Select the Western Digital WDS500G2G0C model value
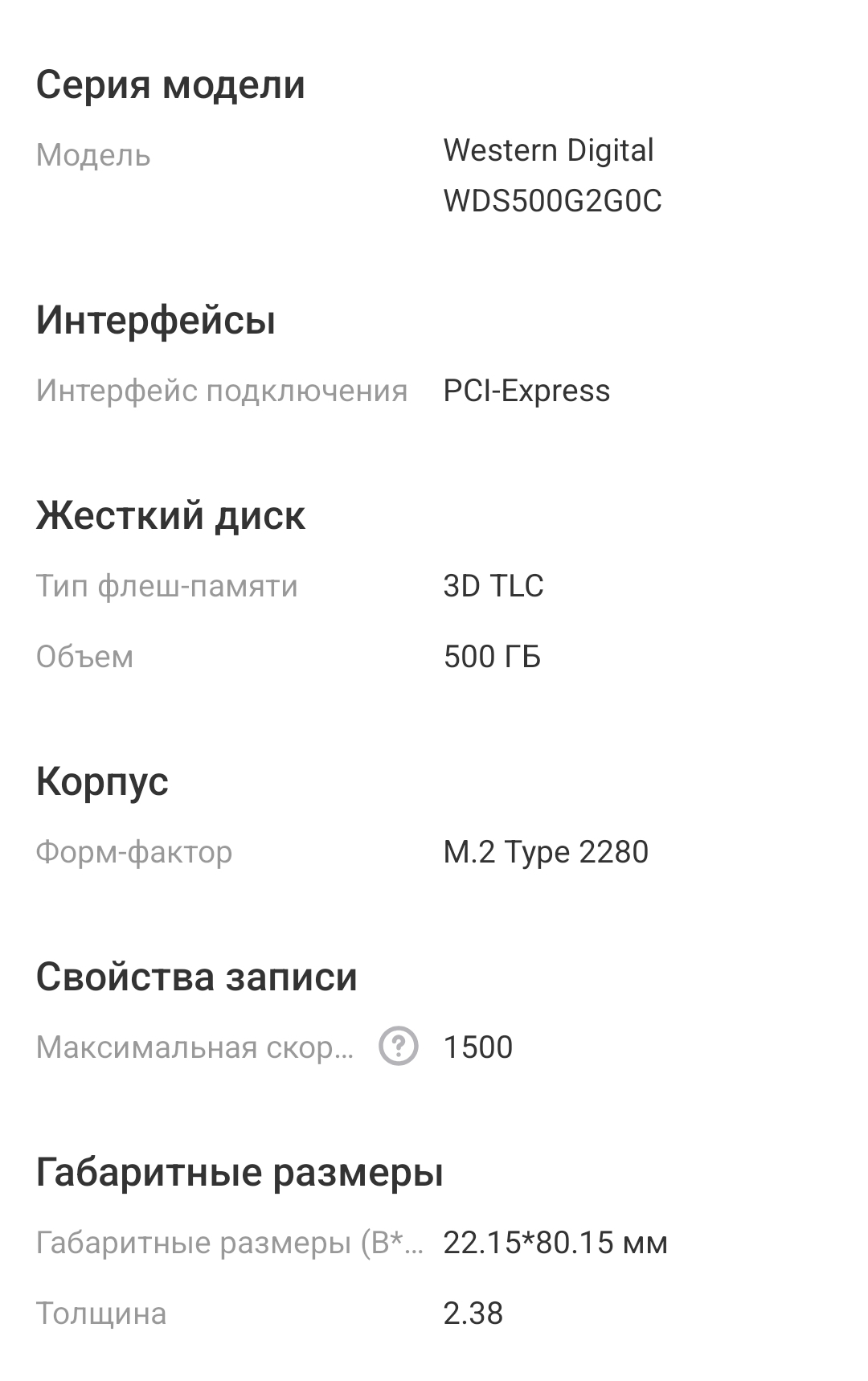This screenshot has height=1381, width=868. [552, 175]
